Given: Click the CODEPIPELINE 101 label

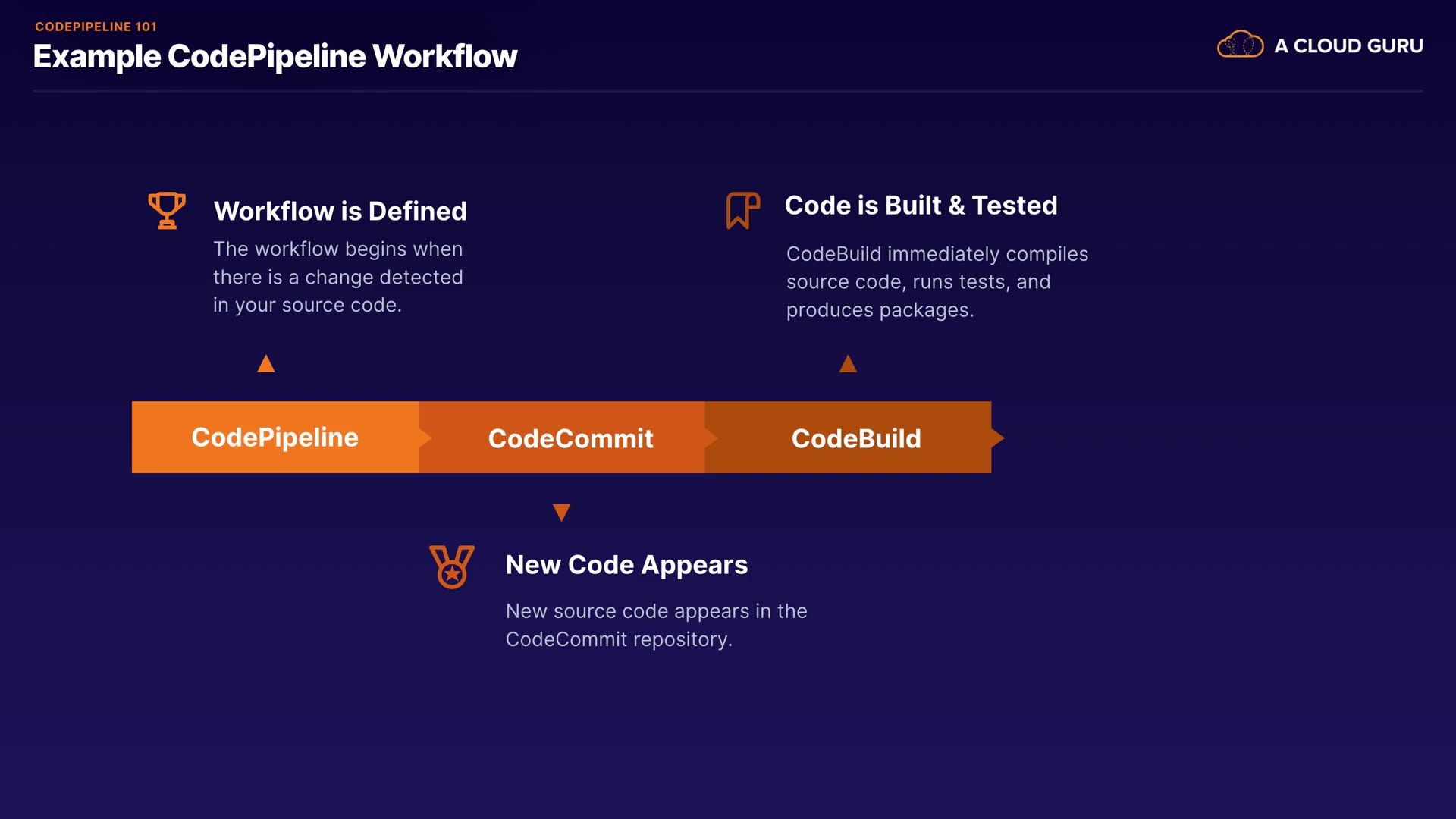Looking at the screenshot, I should 96,27.
